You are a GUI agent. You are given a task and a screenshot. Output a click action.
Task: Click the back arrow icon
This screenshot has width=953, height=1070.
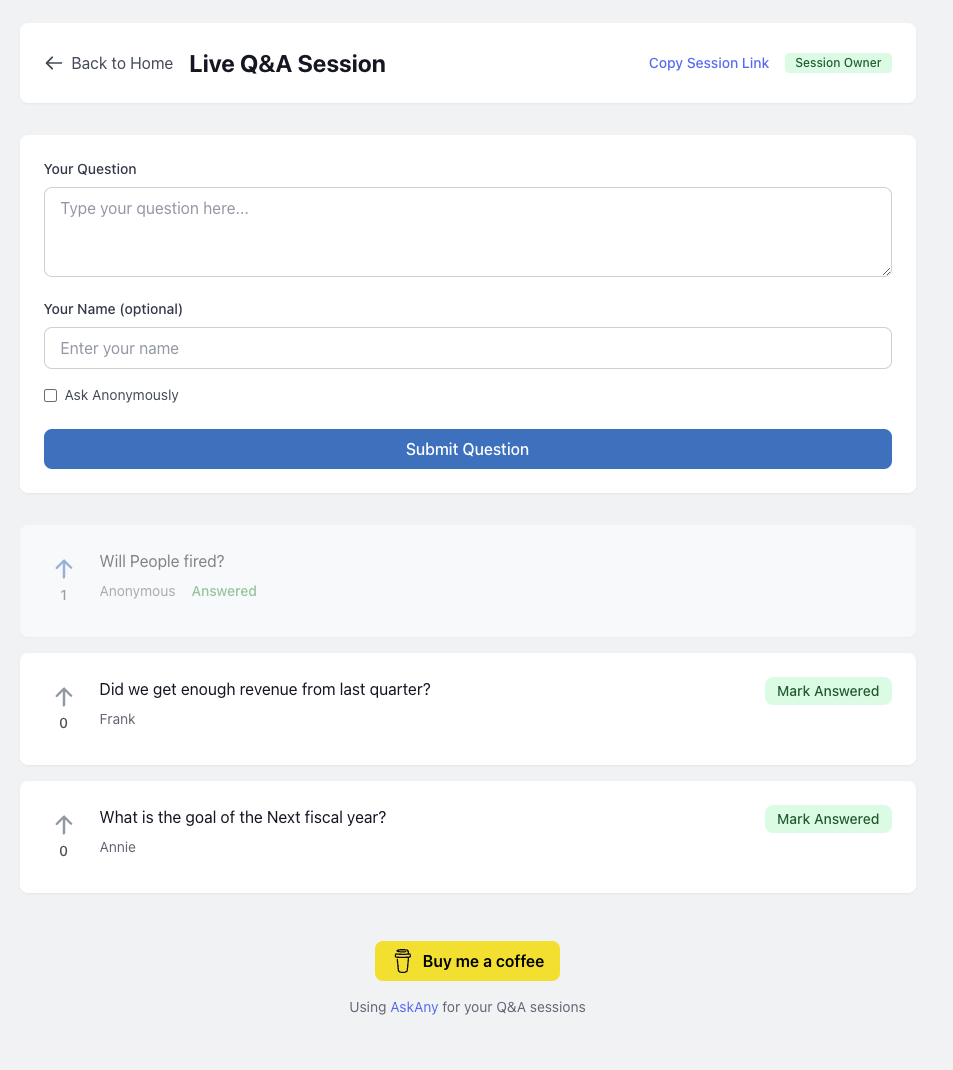pyautogui.click(x=53, y=63)
